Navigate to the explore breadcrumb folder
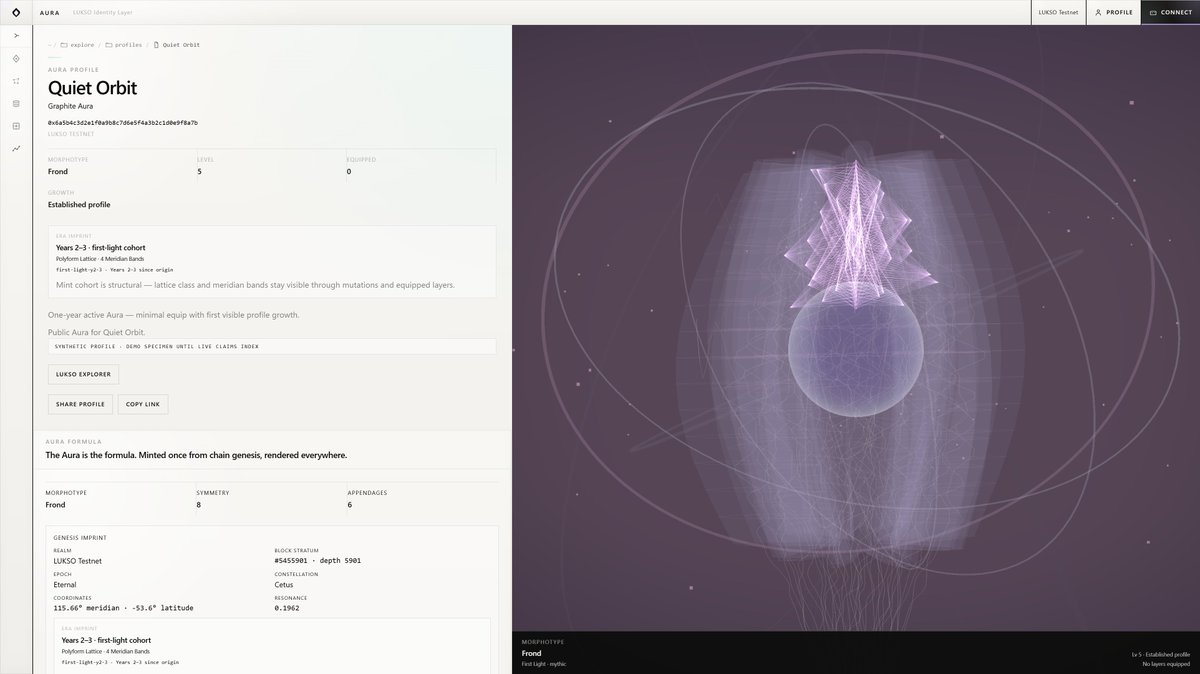Screen dimensions: 1200x674 pos(78,45)
